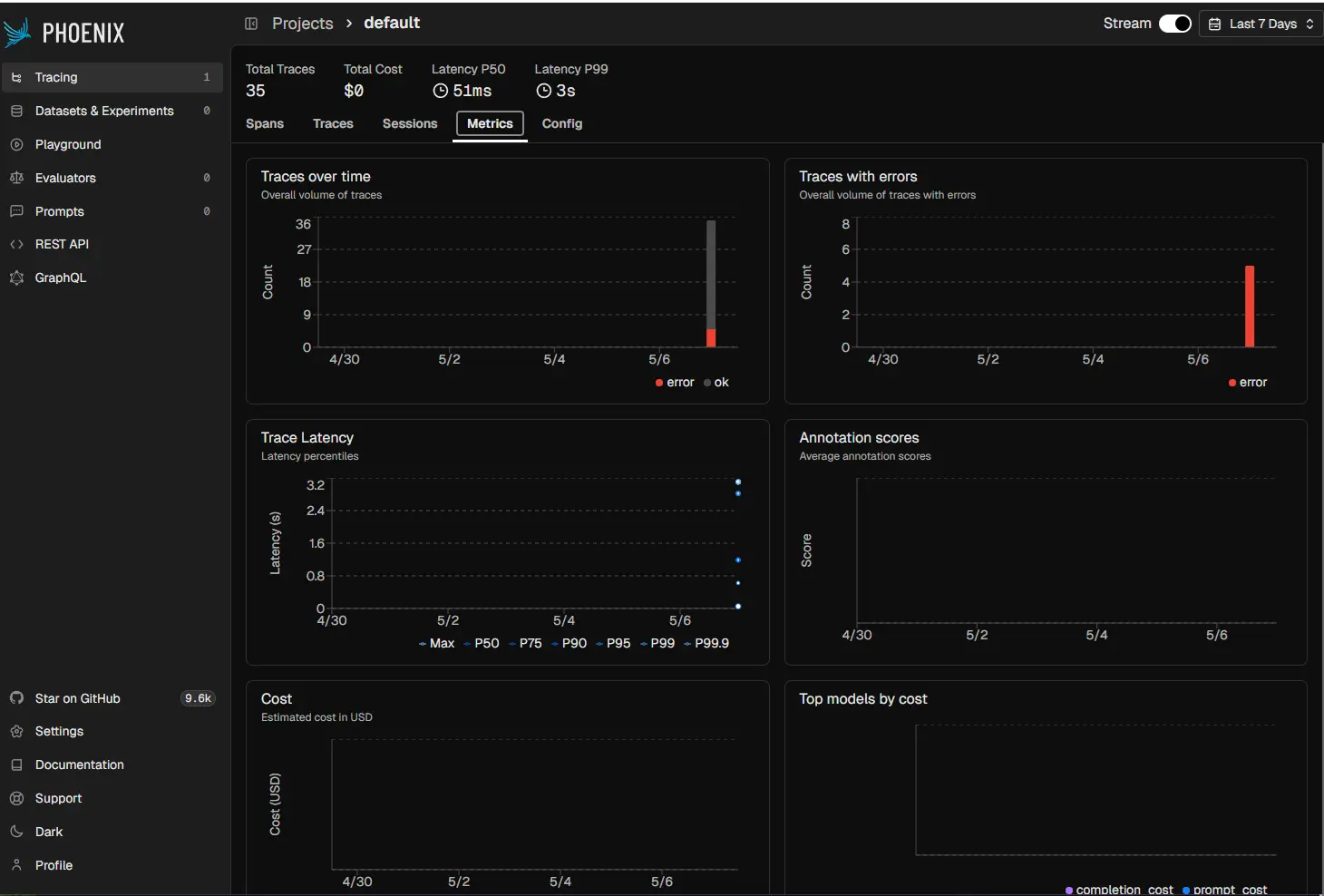The image size is (1324, 896).
Task: Select the Metrics tab
Action: [490, 124]
